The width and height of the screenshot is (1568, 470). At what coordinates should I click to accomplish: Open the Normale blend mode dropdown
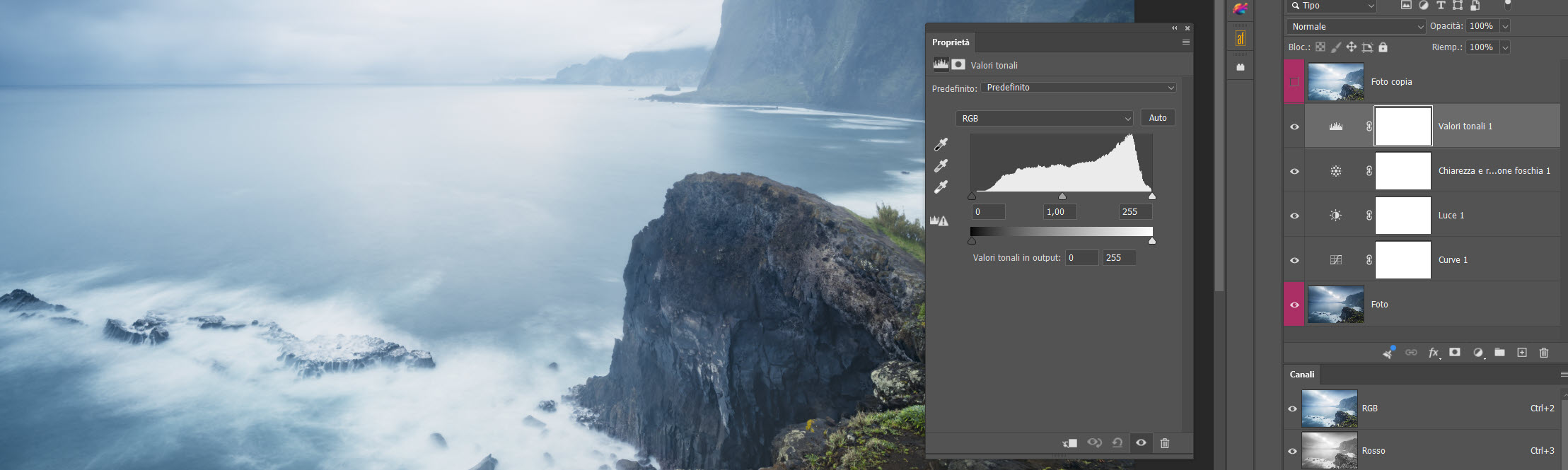(x=1356, y=27)
